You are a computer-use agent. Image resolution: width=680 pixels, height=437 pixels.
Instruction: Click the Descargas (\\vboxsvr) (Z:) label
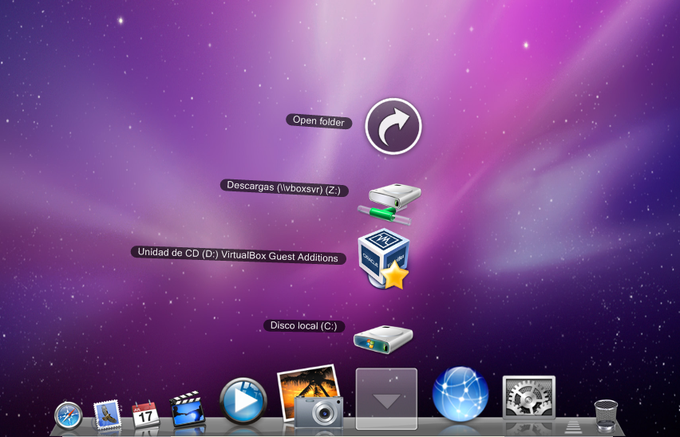pos(284,188)
